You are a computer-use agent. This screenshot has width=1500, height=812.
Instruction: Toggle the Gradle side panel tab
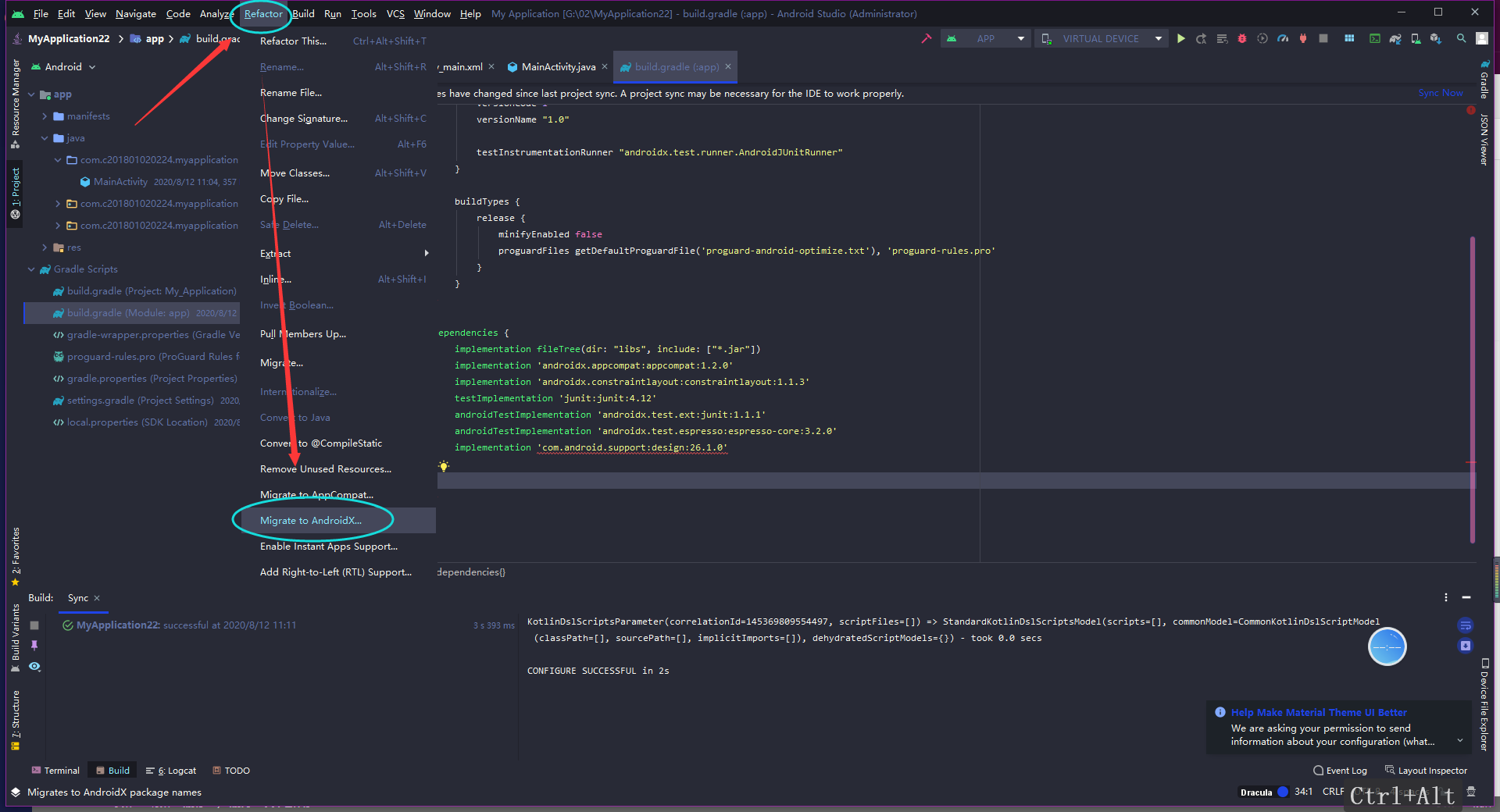1484,79
